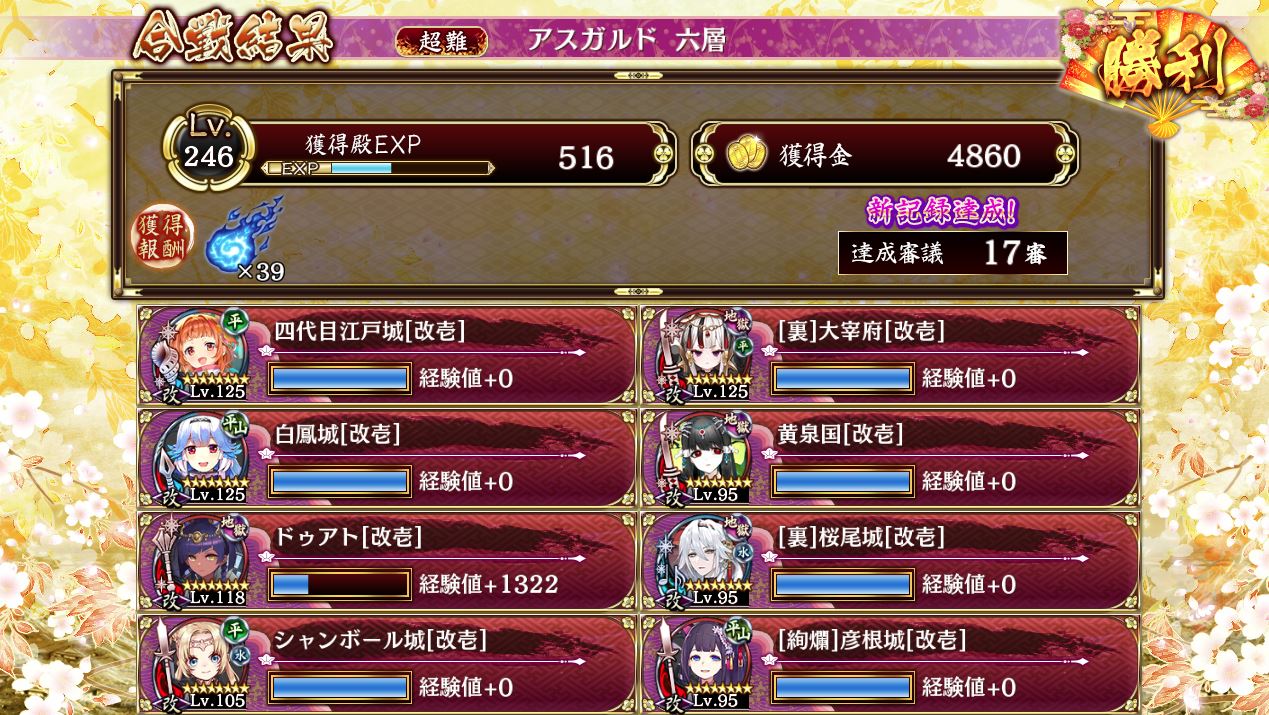Click the 超難 difficulty badge

(442, 41)
